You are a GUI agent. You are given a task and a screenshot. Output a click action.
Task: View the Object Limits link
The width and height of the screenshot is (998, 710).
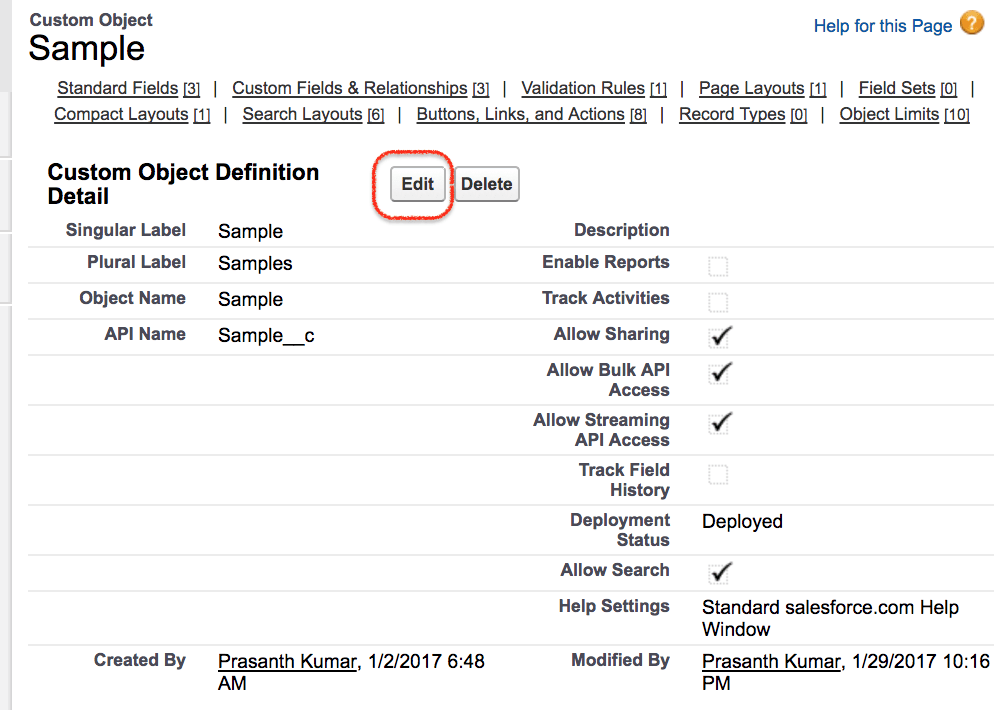tap(889, 114)
